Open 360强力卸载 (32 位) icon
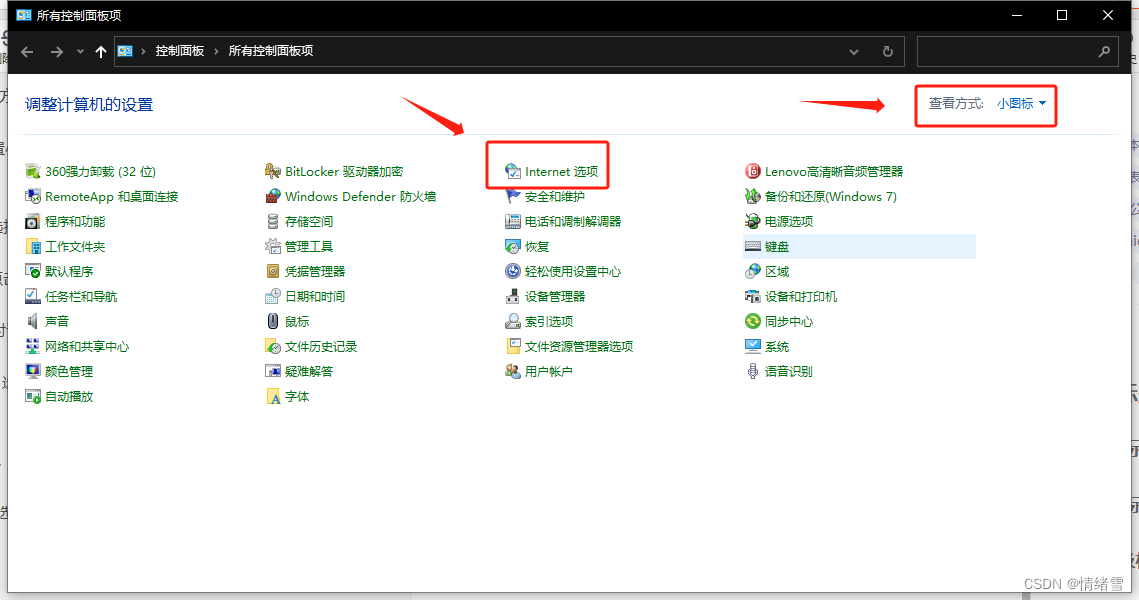The width and height of the screenshot is (1139, 600). click(x=33, y=171)
